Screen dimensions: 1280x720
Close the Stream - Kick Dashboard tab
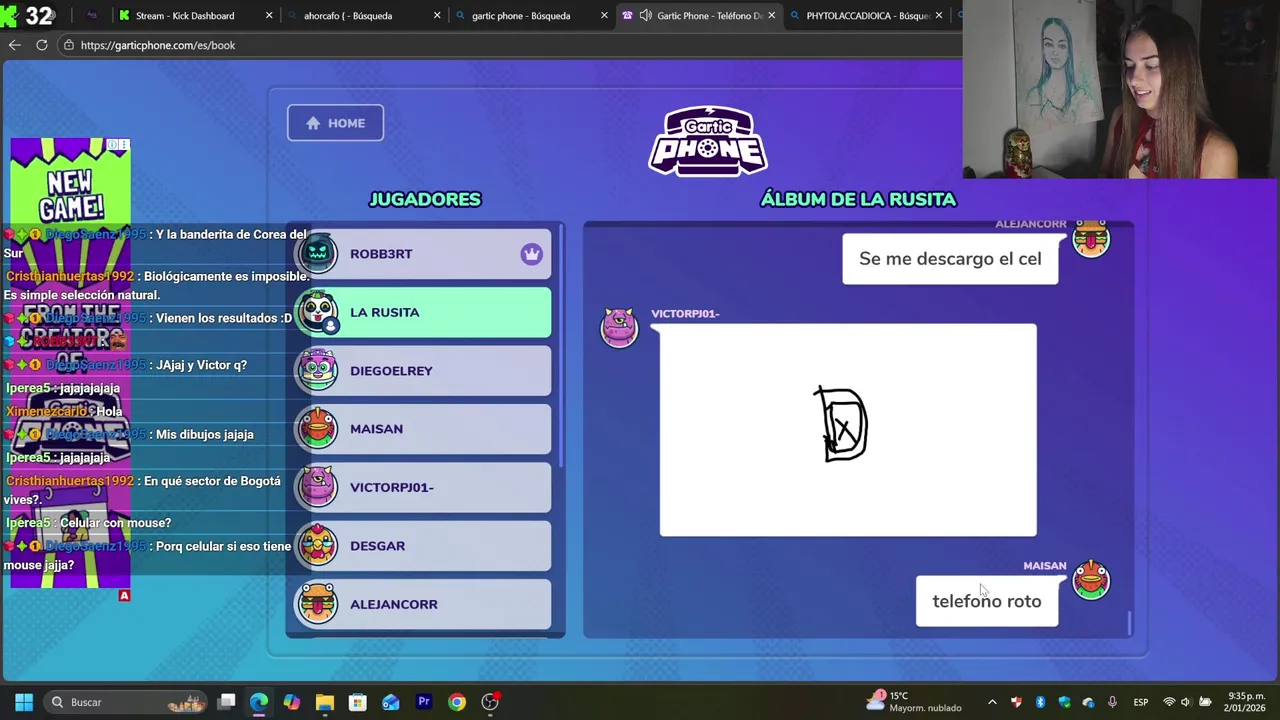pyautogui.click(x=269, y=16)
